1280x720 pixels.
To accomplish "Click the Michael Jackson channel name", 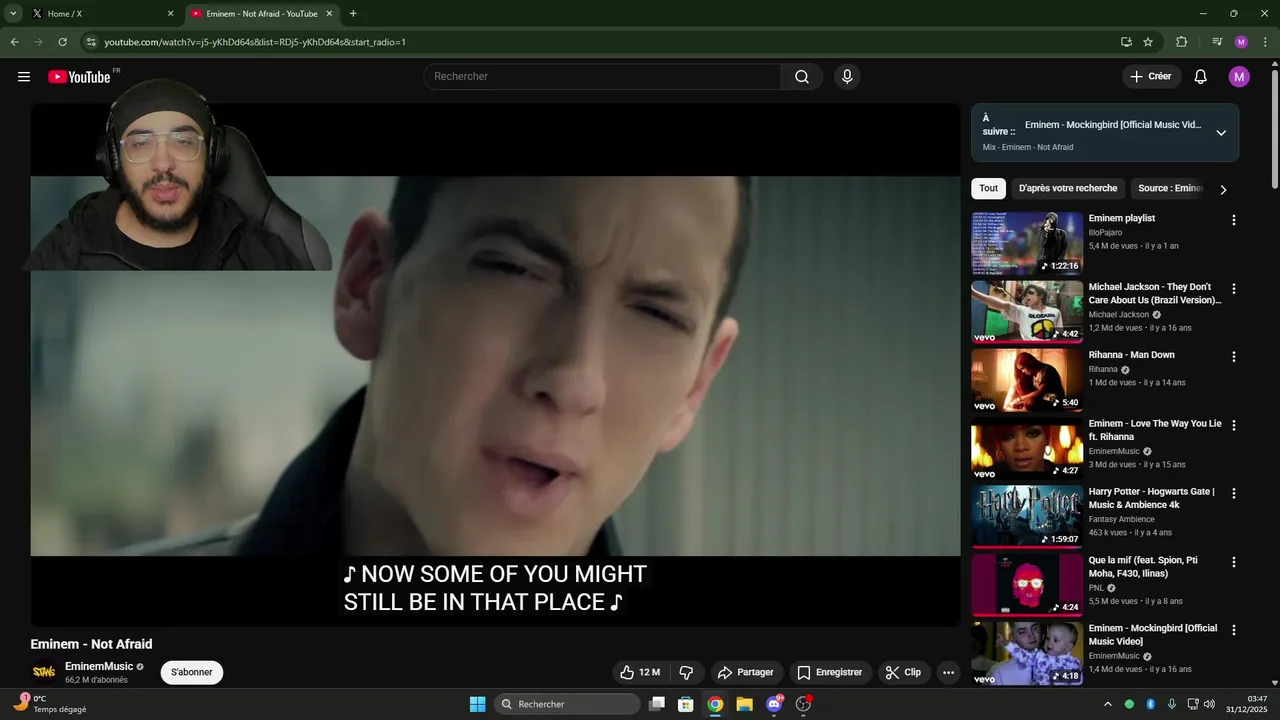I will click(1119, 315).
